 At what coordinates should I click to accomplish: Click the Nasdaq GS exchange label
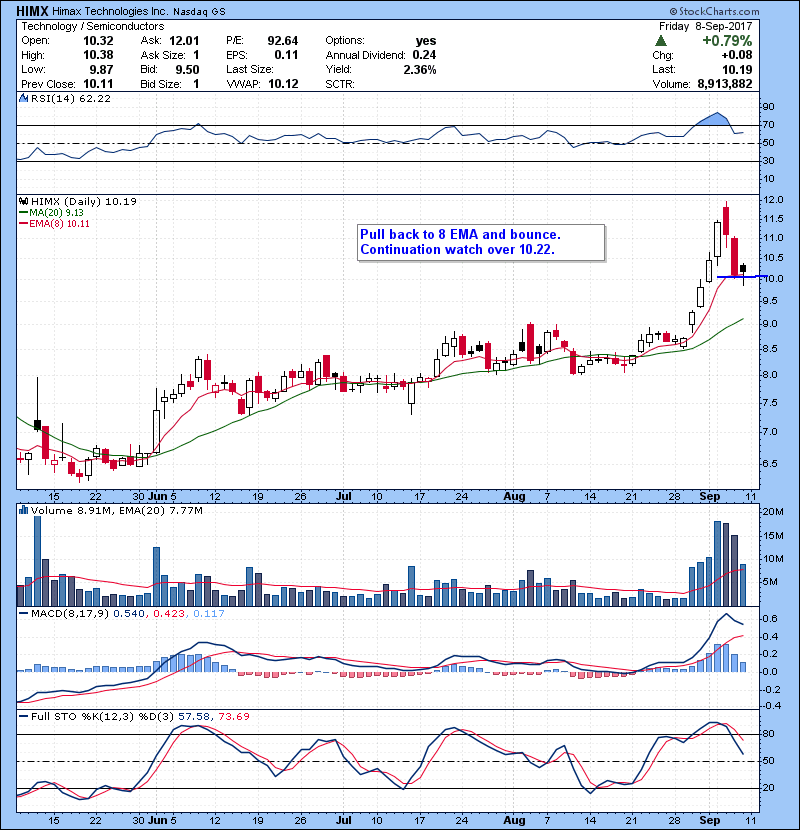click(x=199, y=12)
